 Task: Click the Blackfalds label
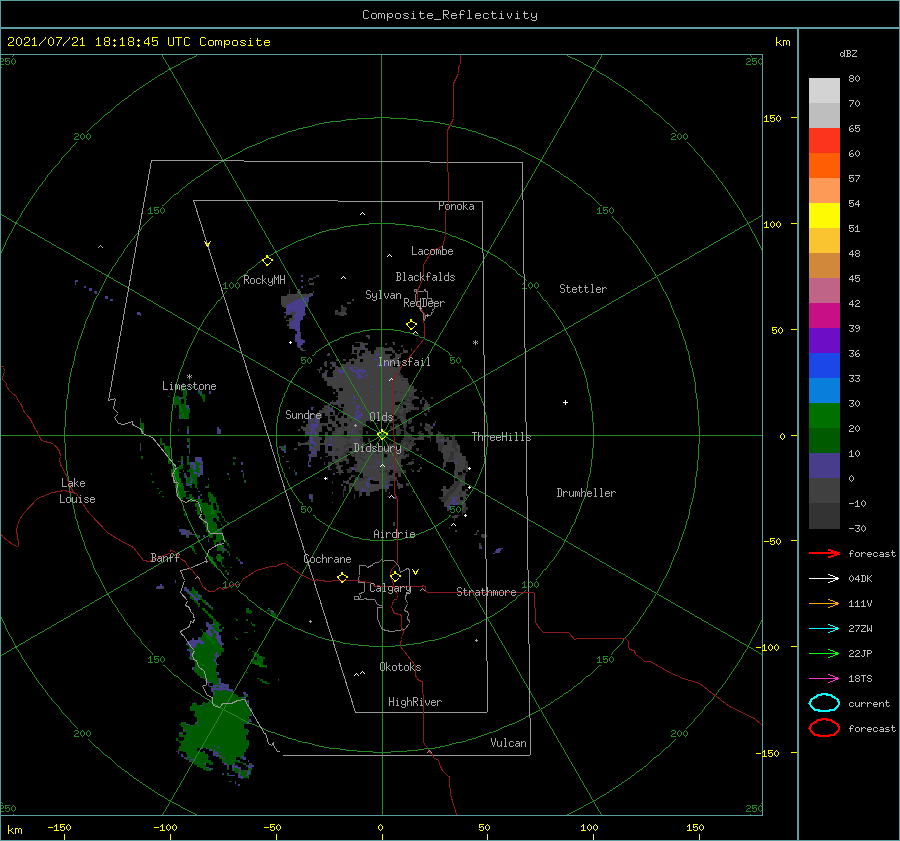point(425,277)
